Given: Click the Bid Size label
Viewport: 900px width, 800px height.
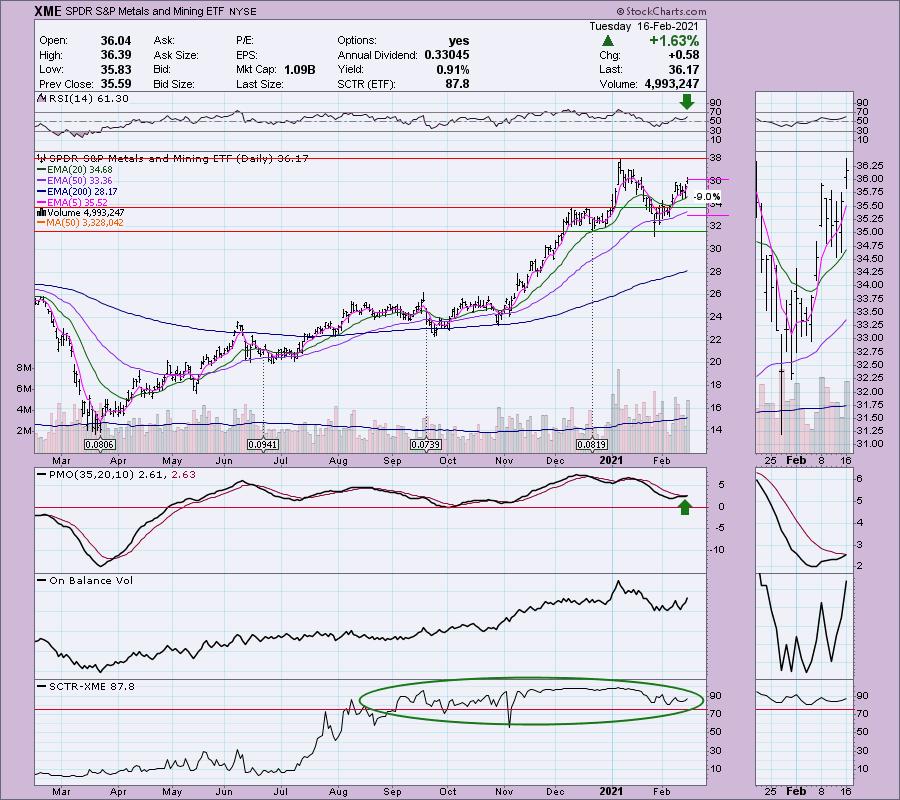Looking at the screenshot, I should (174, 84).
